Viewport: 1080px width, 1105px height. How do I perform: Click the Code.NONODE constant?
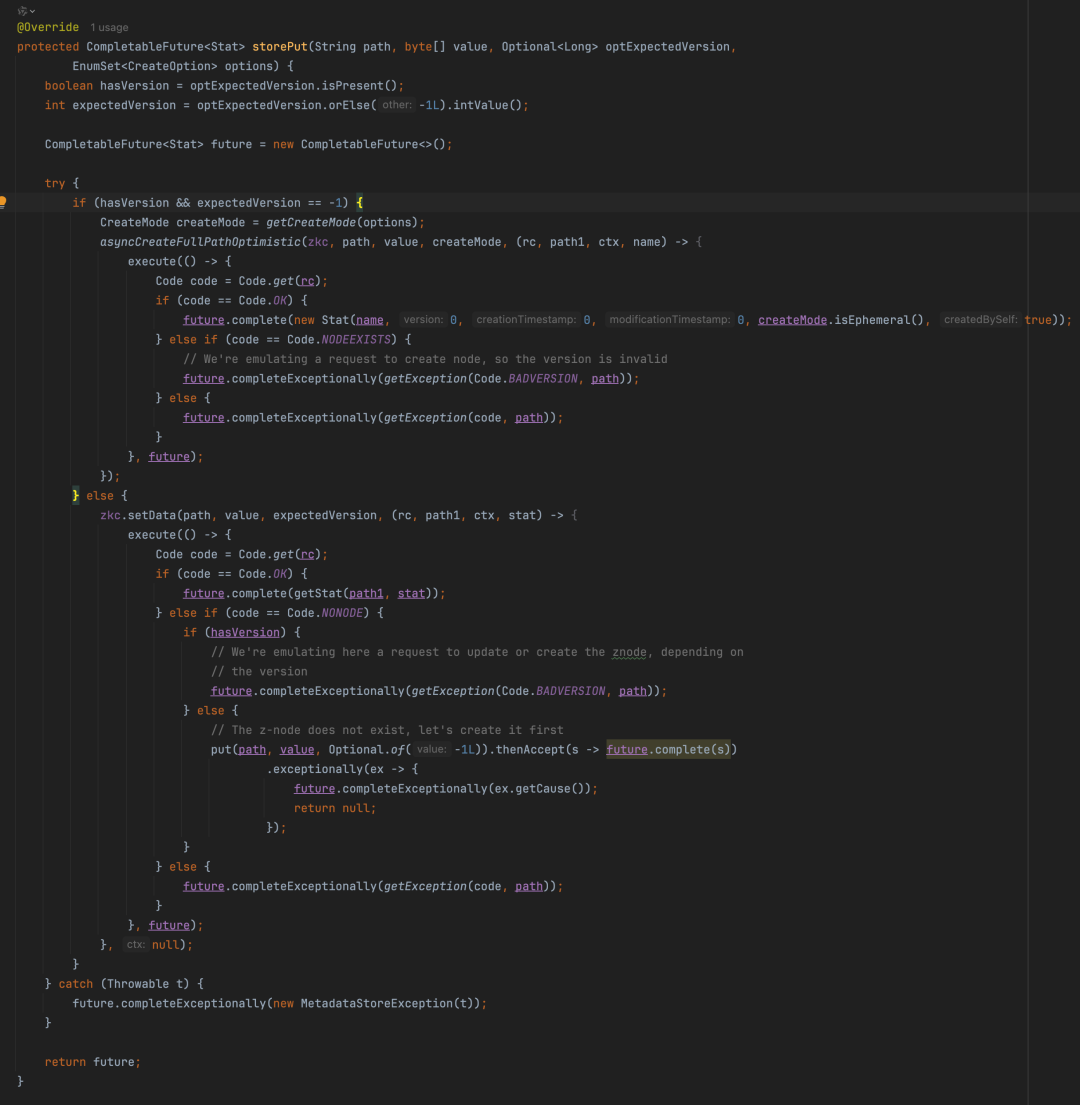click(x=325, y=613)
